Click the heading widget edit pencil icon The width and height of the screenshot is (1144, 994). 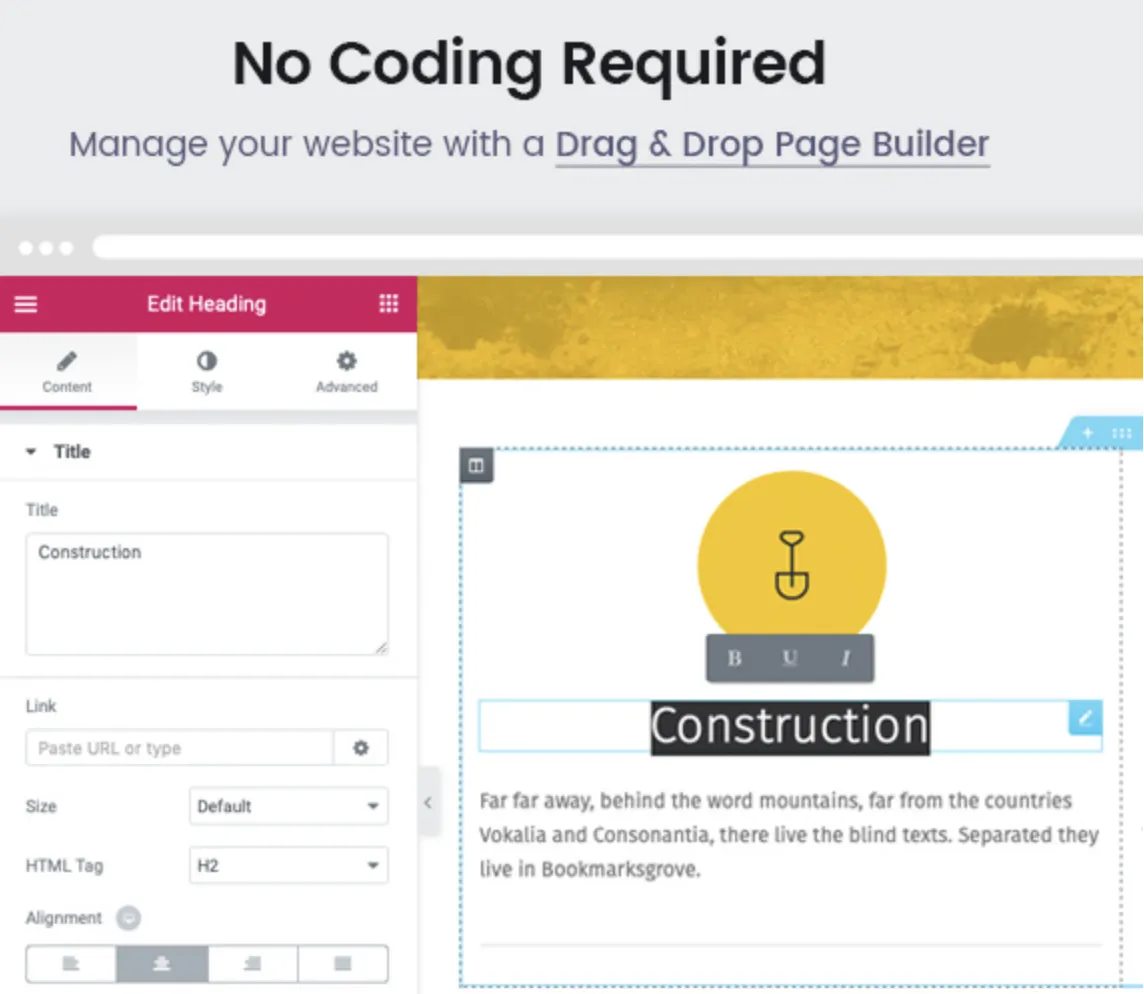click(1085, 718)
